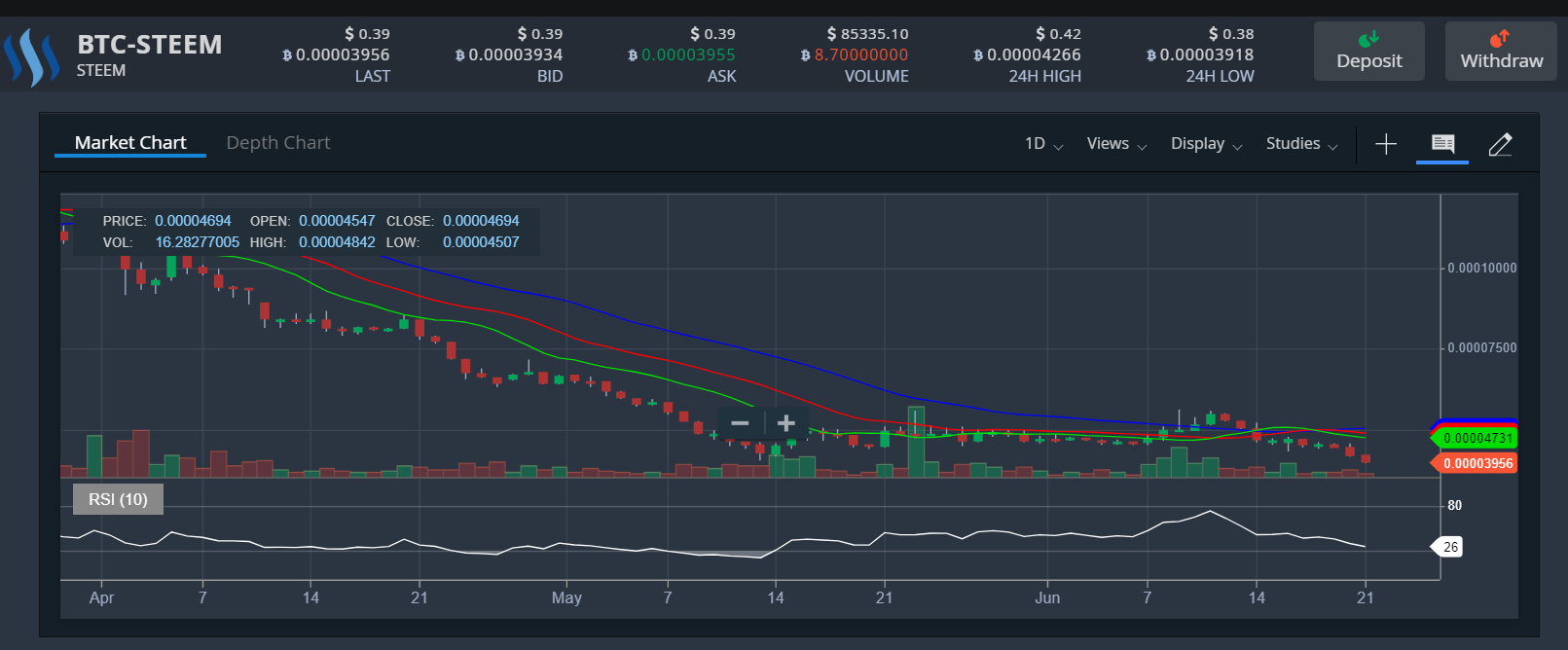Click the RSI value 26 marker
This screenshot has width=1568, height=650.
1449,547
